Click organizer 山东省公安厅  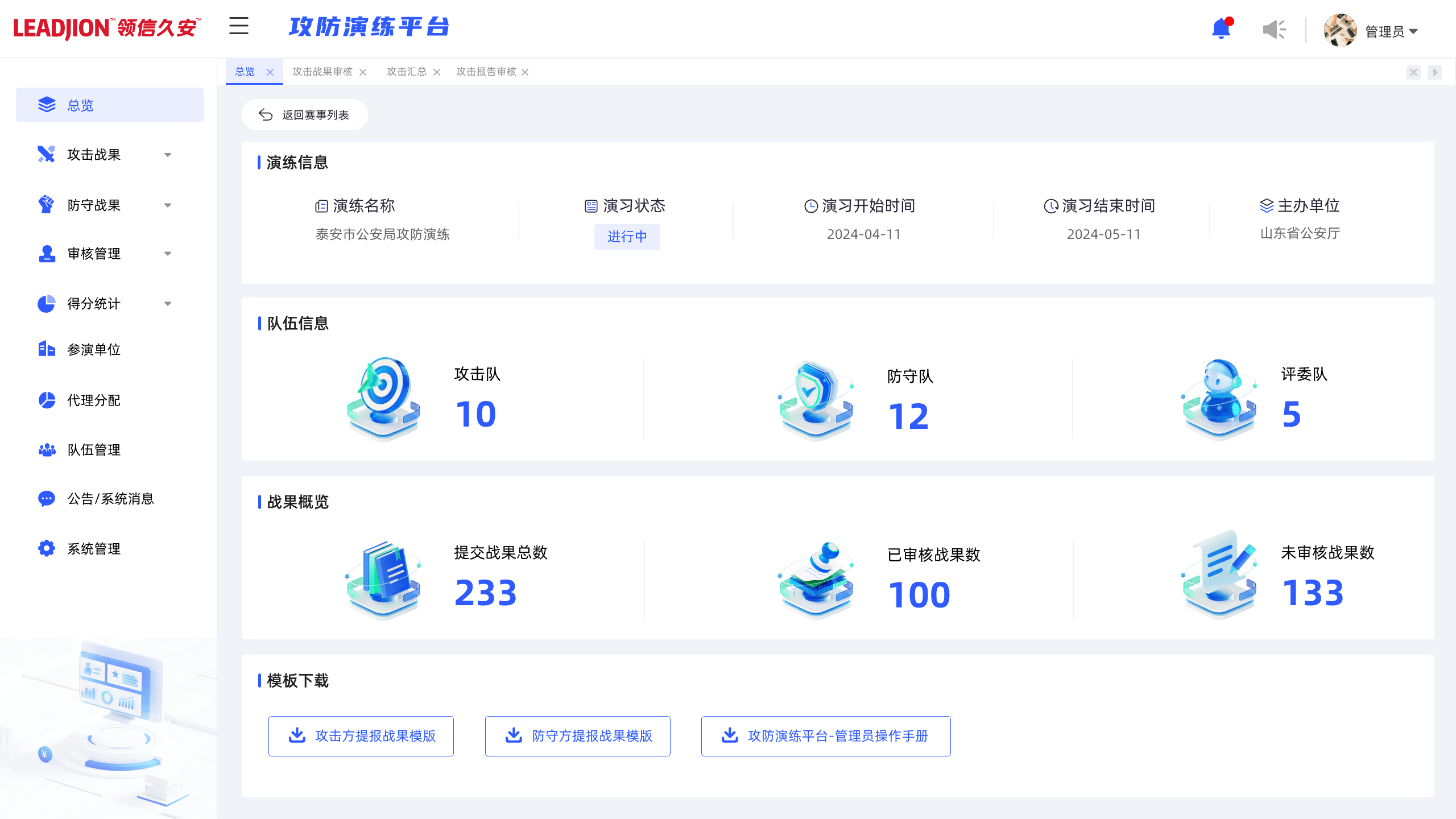click(1300, 233)
